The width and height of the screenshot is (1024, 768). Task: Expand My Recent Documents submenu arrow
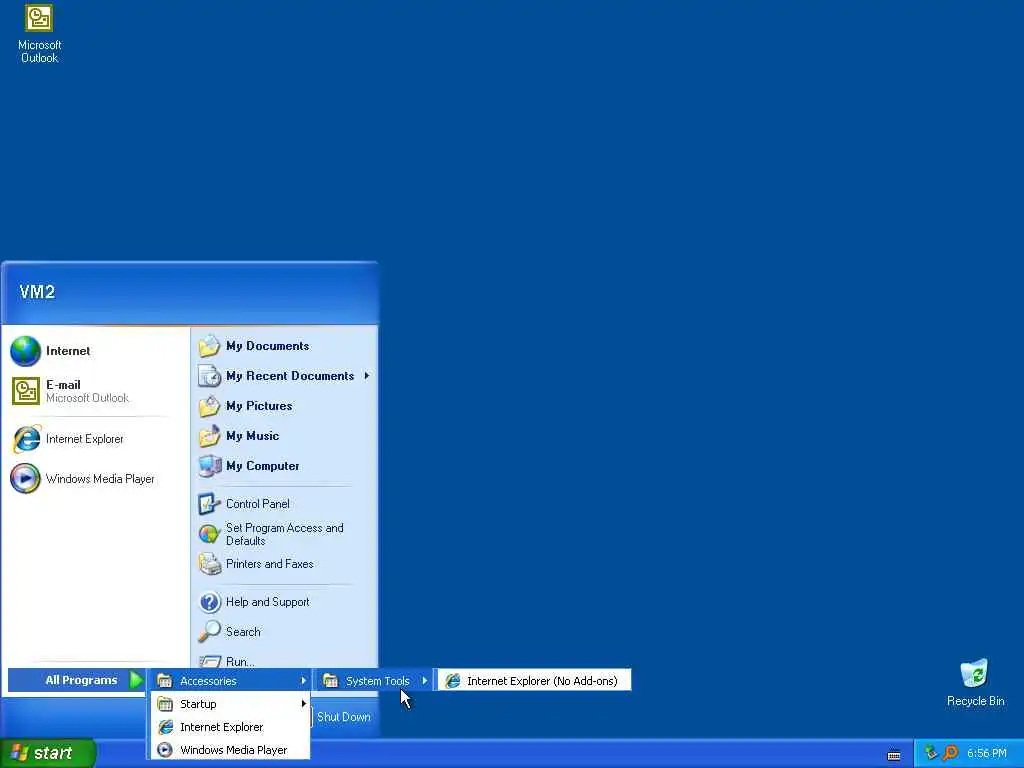[366, 376]
